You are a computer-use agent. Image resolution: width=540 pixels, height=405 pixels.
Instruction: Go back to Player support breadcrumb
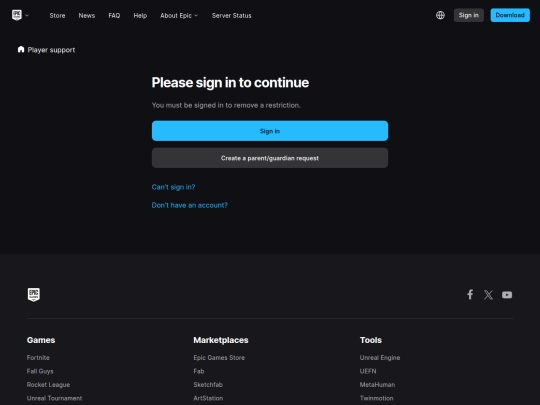pyautogui.click(x=51, y=50)
